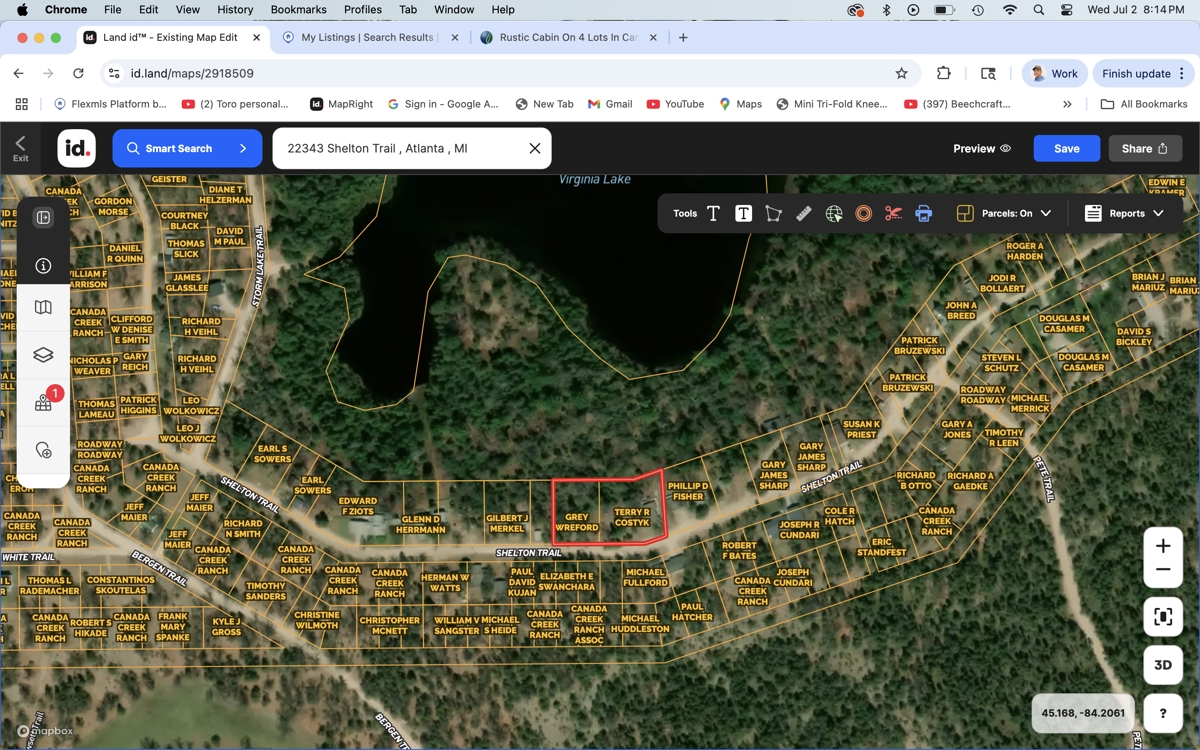This screenshot has height=750, width=1200.
Task: Open the Reports dropdown menu
Action: pos(1125,213)
